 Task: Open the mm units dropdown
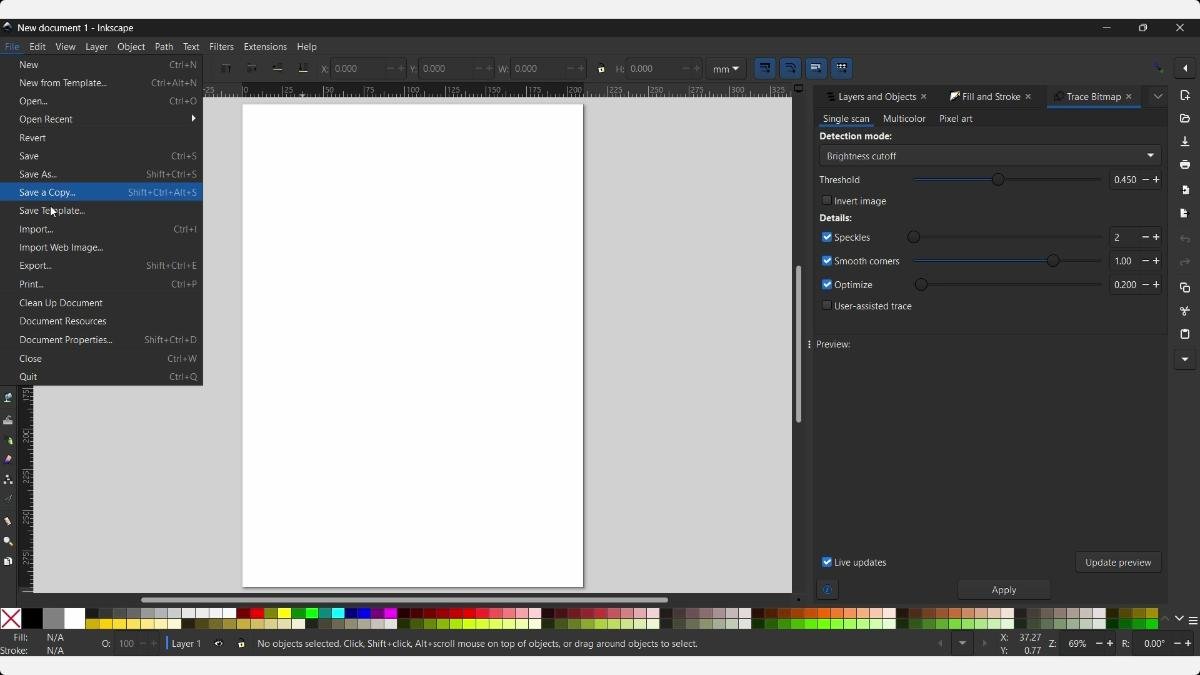tap(726, 69)
